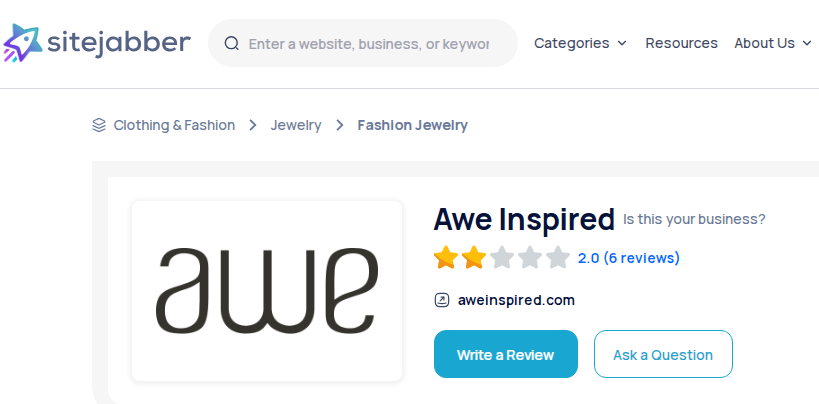The image size is (819, 404).
Task: Click the Is this your business? link
Action: 694,219
